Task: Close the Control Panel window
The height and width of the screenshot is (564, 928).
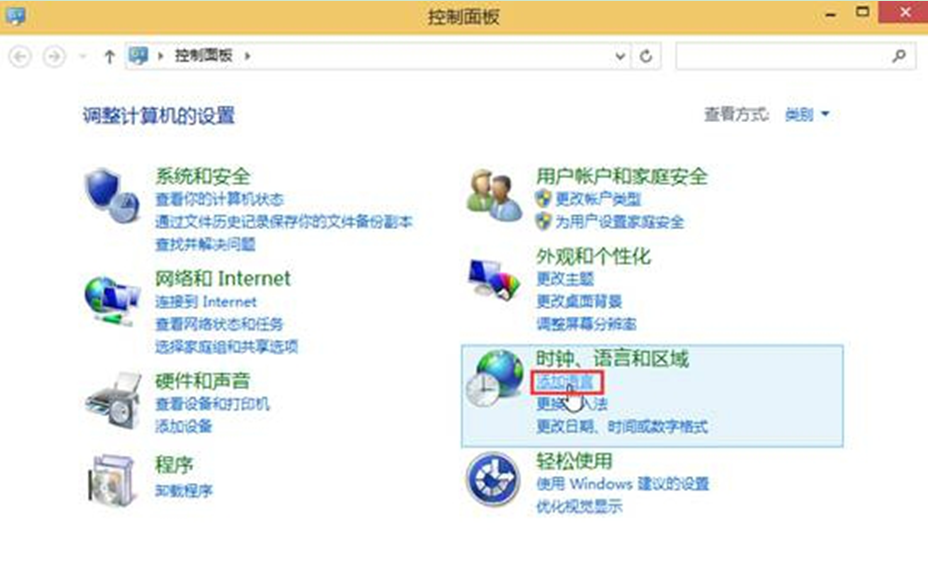Action: click(x=905, y=12)
